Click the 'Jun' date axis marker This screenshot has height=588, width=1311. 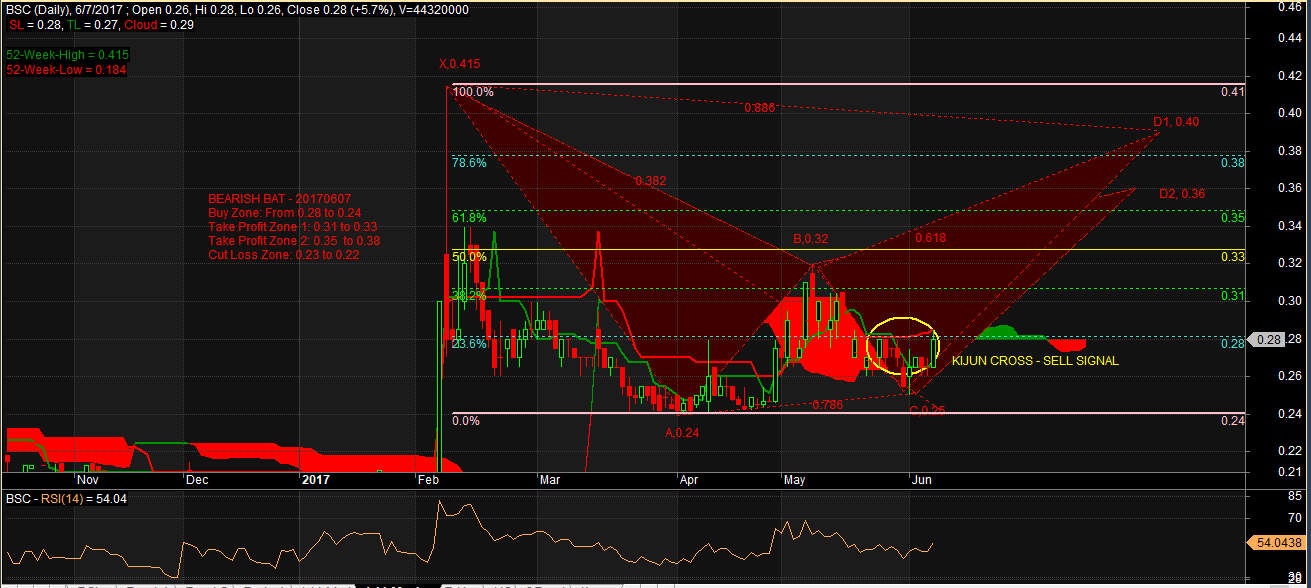click(921, 479)
